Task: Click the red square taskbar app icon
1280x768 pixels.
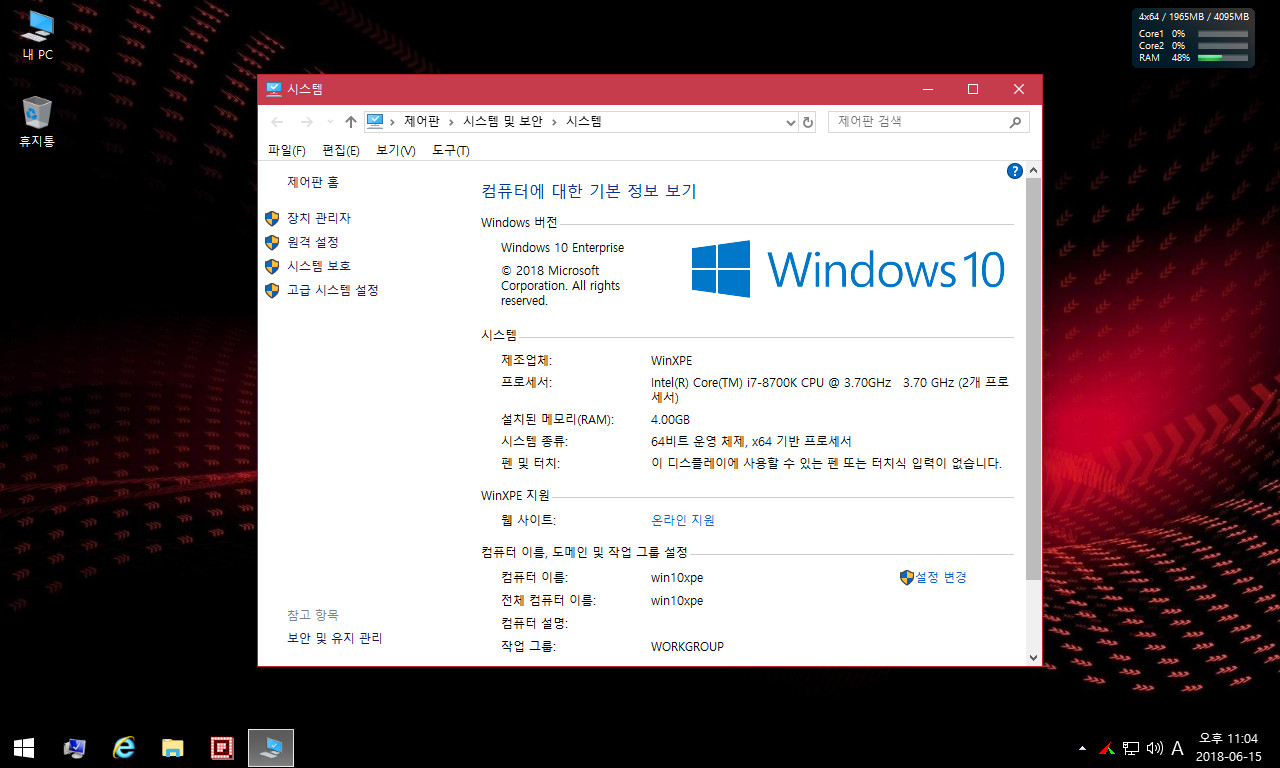Action: [222, 747]
